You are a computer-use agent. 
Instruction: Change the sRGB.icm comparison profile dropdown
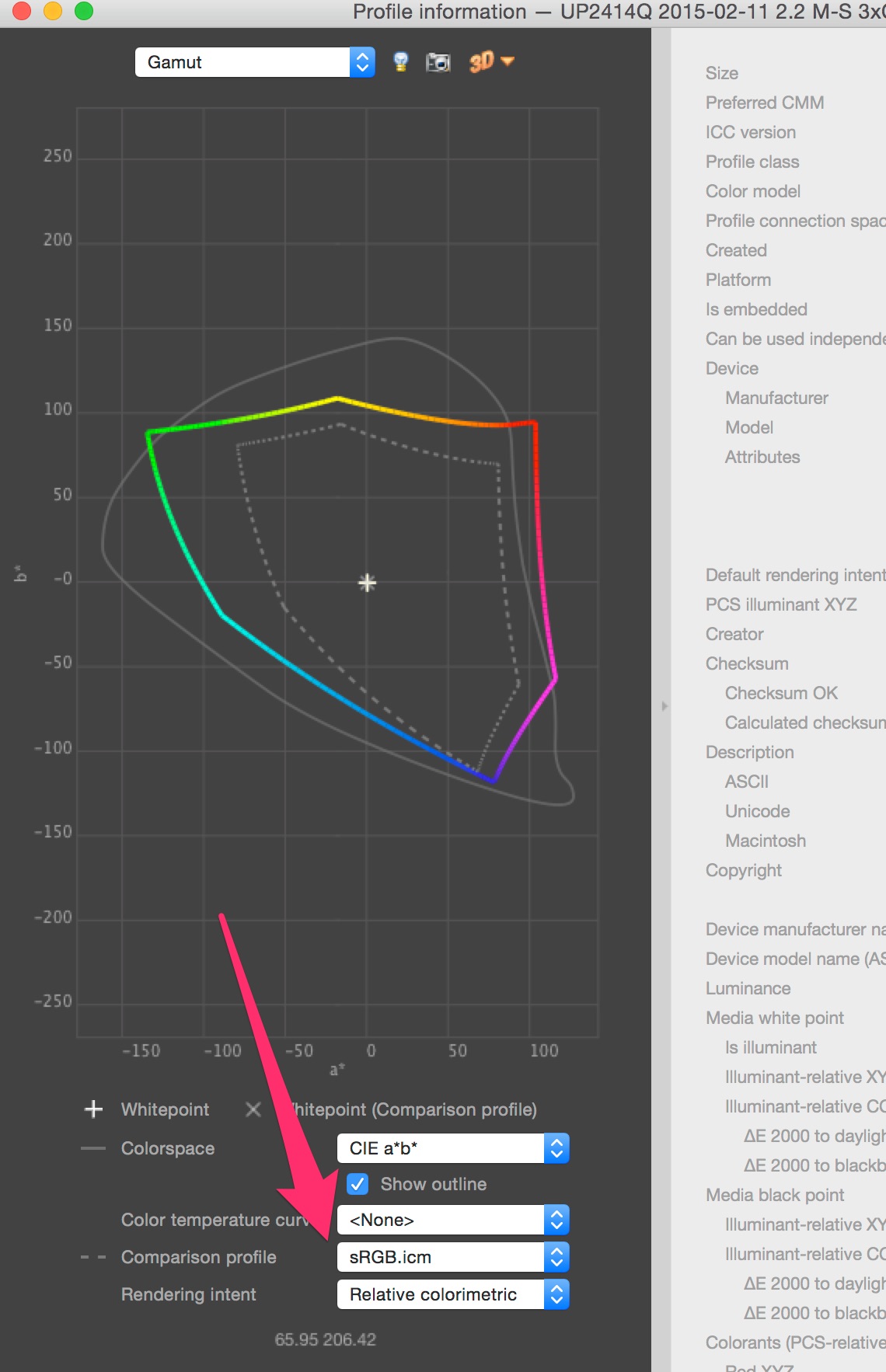tap(453, 1257)
